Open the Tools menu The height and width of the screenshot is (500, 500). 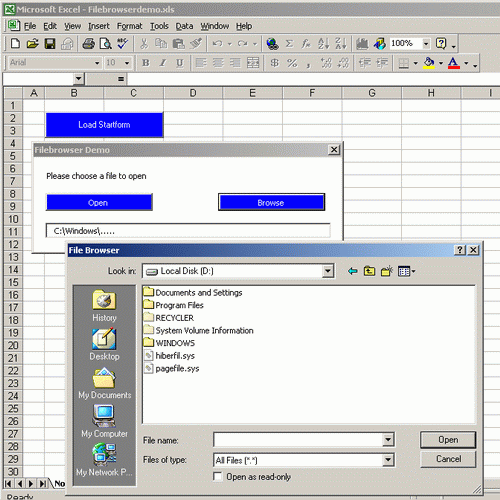click(159, 26)
